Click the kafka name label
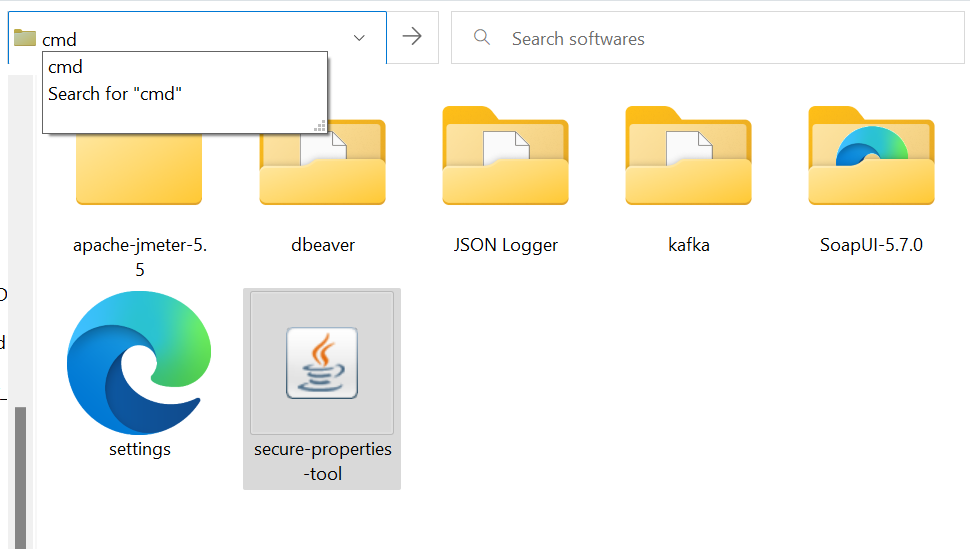This screenshot has height=549, width=970. coord(689,245)
